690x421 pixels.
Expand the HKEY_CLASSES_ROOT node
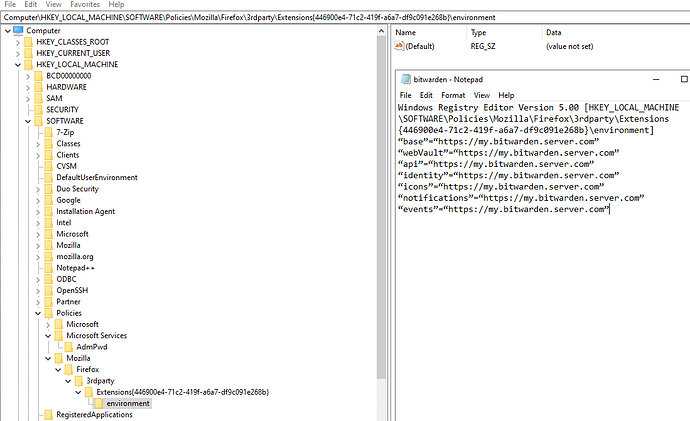[18, 42]
